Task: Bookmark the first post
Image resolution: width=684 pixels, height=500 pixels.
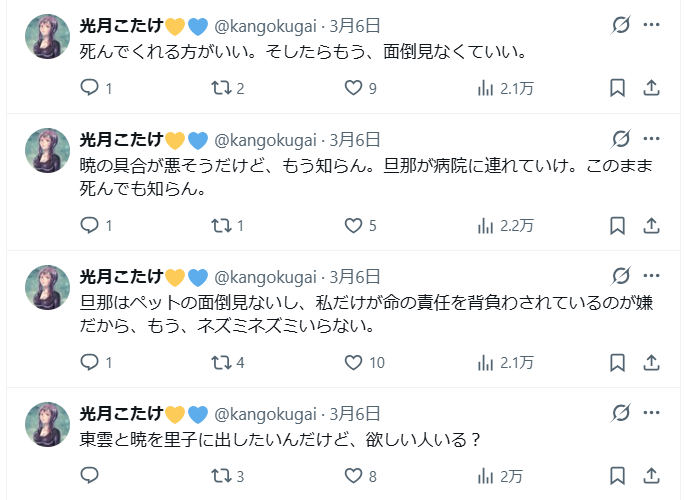Action: [617, 88]
